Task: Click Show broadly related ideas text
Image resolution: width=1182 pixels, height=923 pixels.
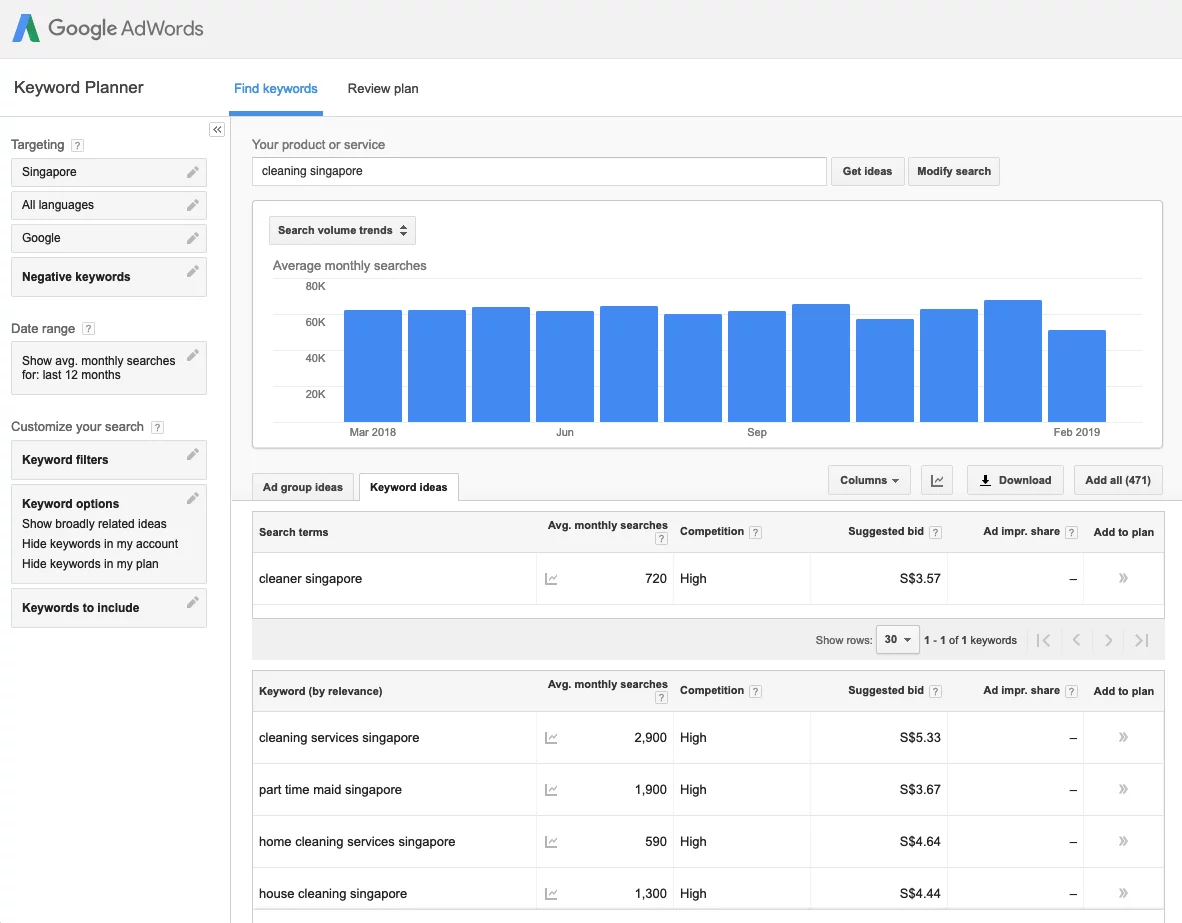Action: click(x=94, y=524)
